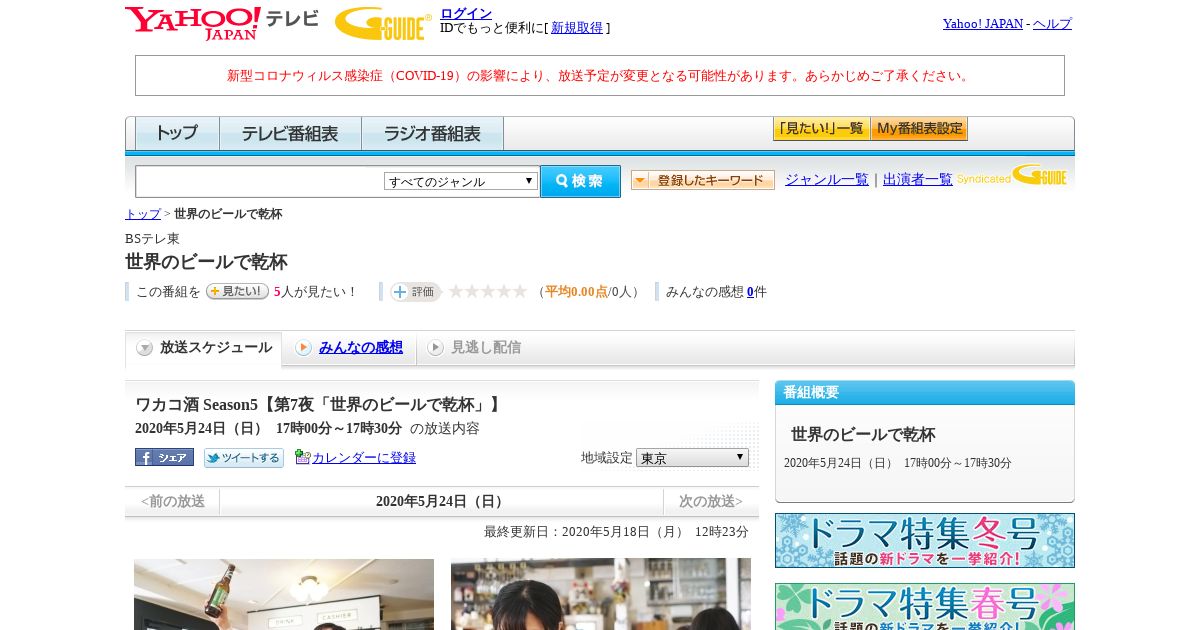
Task: Share program via Facebook シェア button
Action: (x=164, y=457)
